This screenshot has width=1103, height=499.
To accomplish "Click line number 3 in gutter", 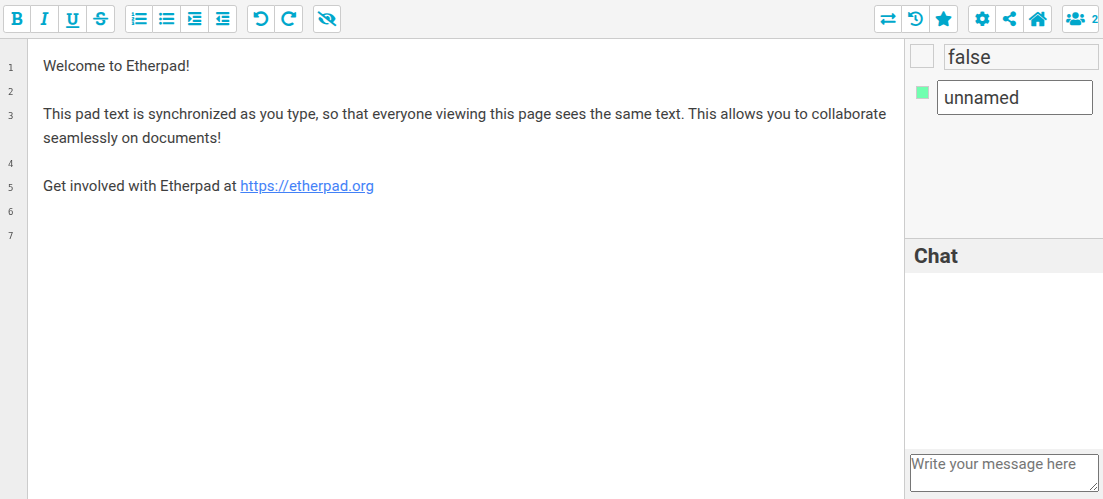I will [11, 116].
